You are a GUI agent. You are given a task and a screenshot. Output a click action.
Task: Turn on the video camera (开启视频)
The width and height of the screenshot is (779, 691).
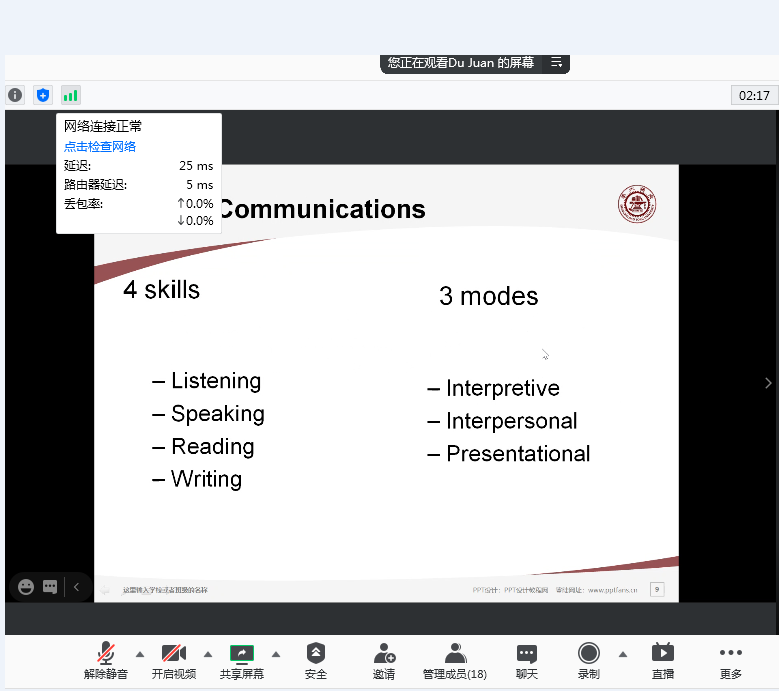[174, 661]
